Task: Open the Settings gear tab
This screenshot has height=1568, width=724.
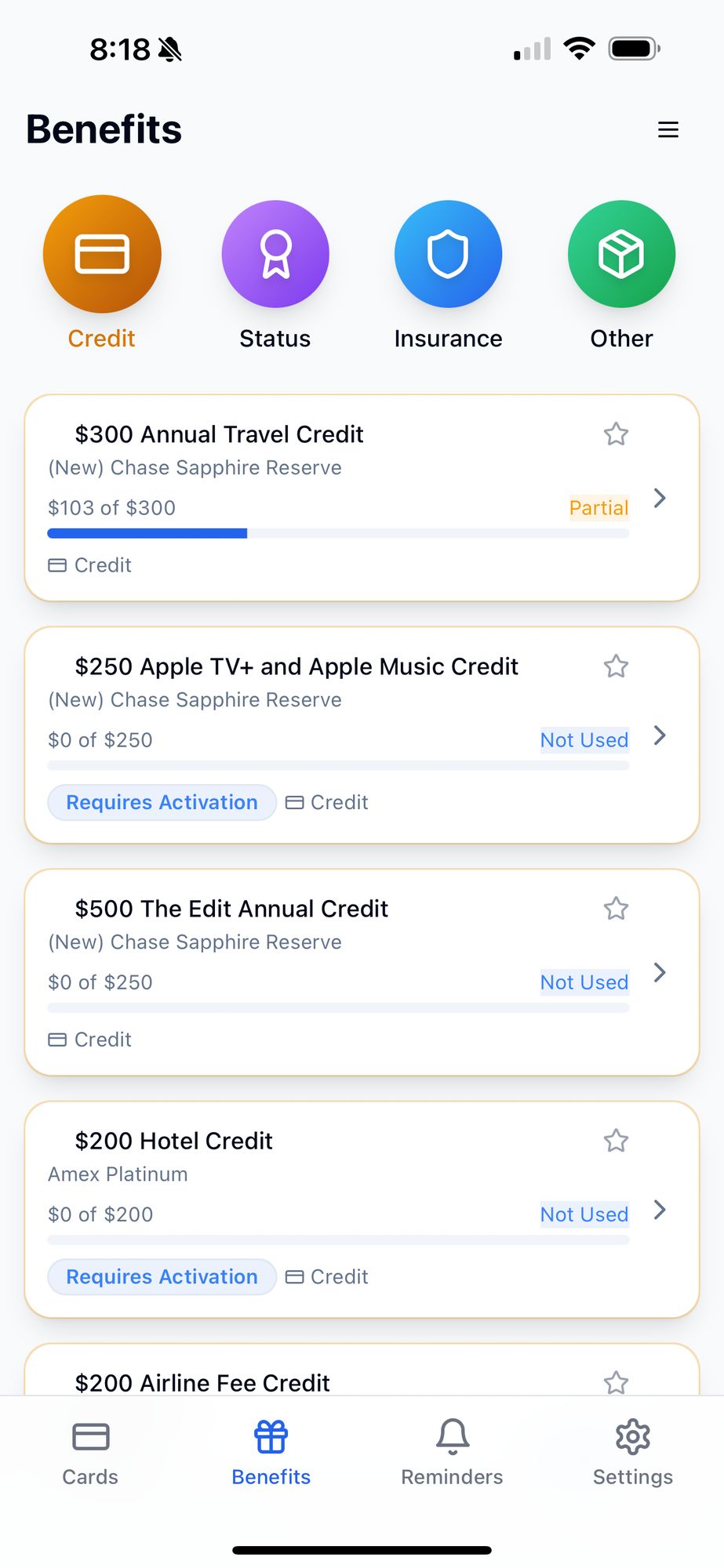Action: (633, 1452)
